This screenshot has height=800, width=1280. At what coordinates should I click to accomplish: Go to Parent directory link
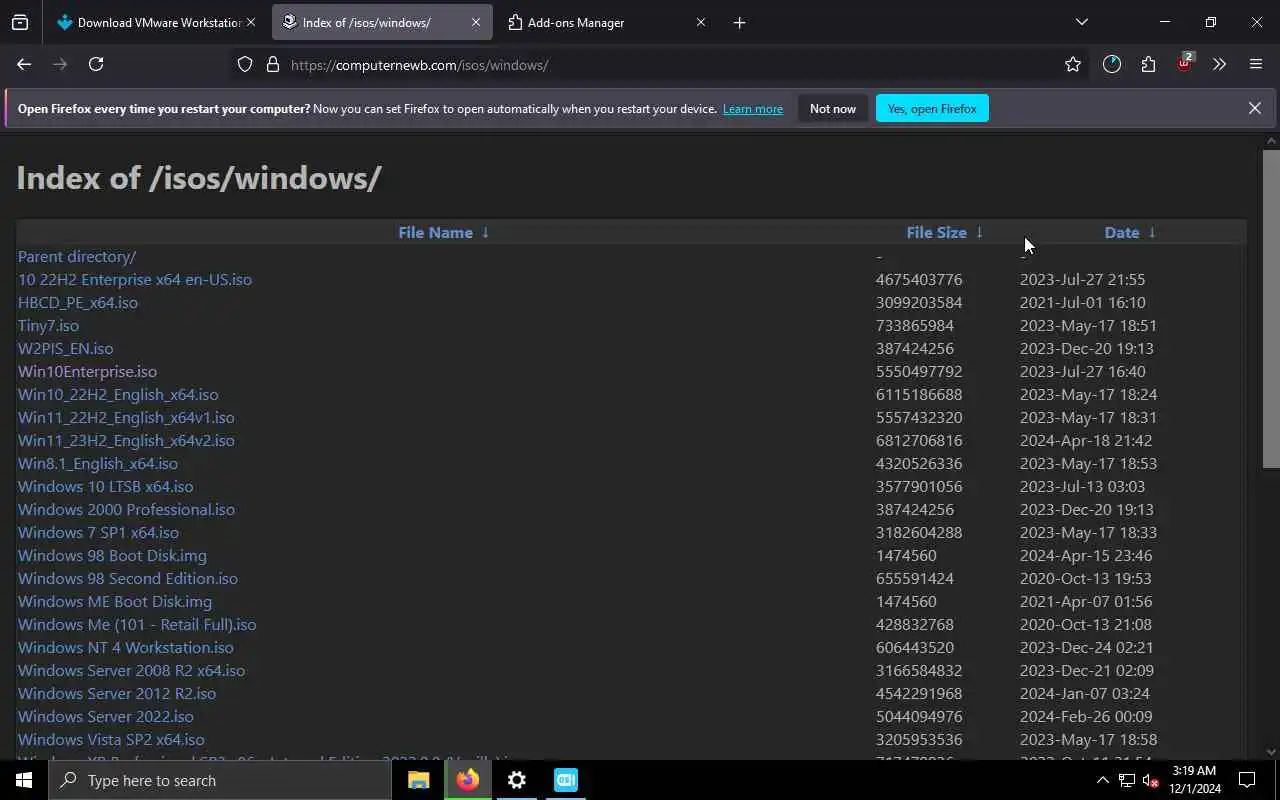pos(77,256)
